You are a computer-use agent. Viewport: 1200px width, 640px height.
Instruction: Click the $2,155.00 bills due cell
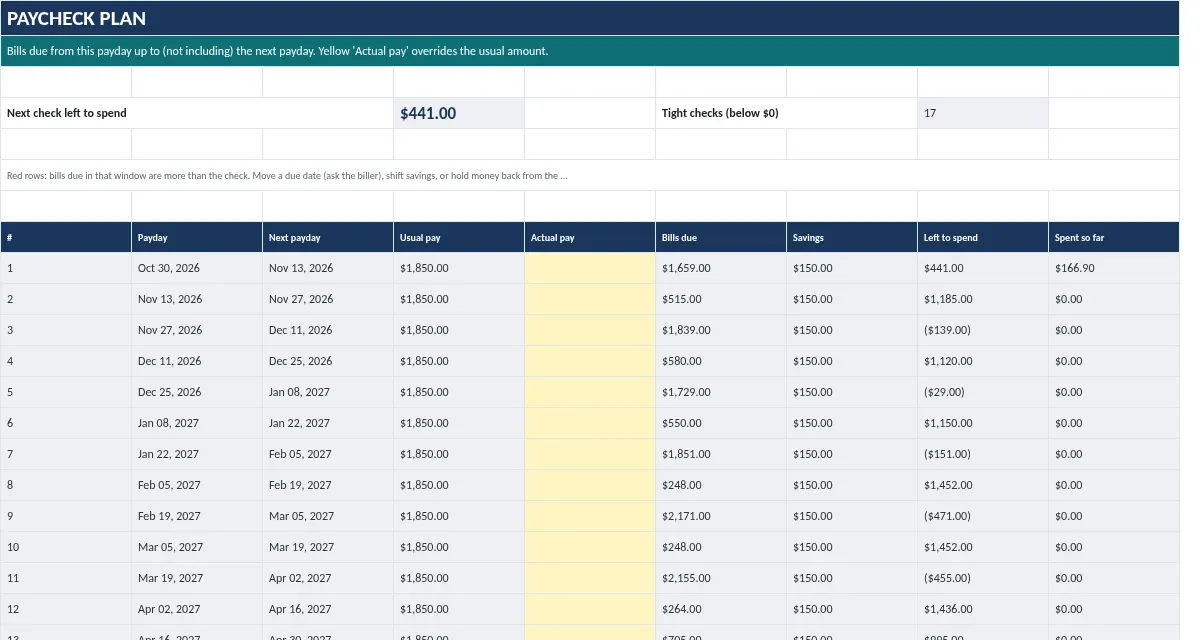[721, 578]
